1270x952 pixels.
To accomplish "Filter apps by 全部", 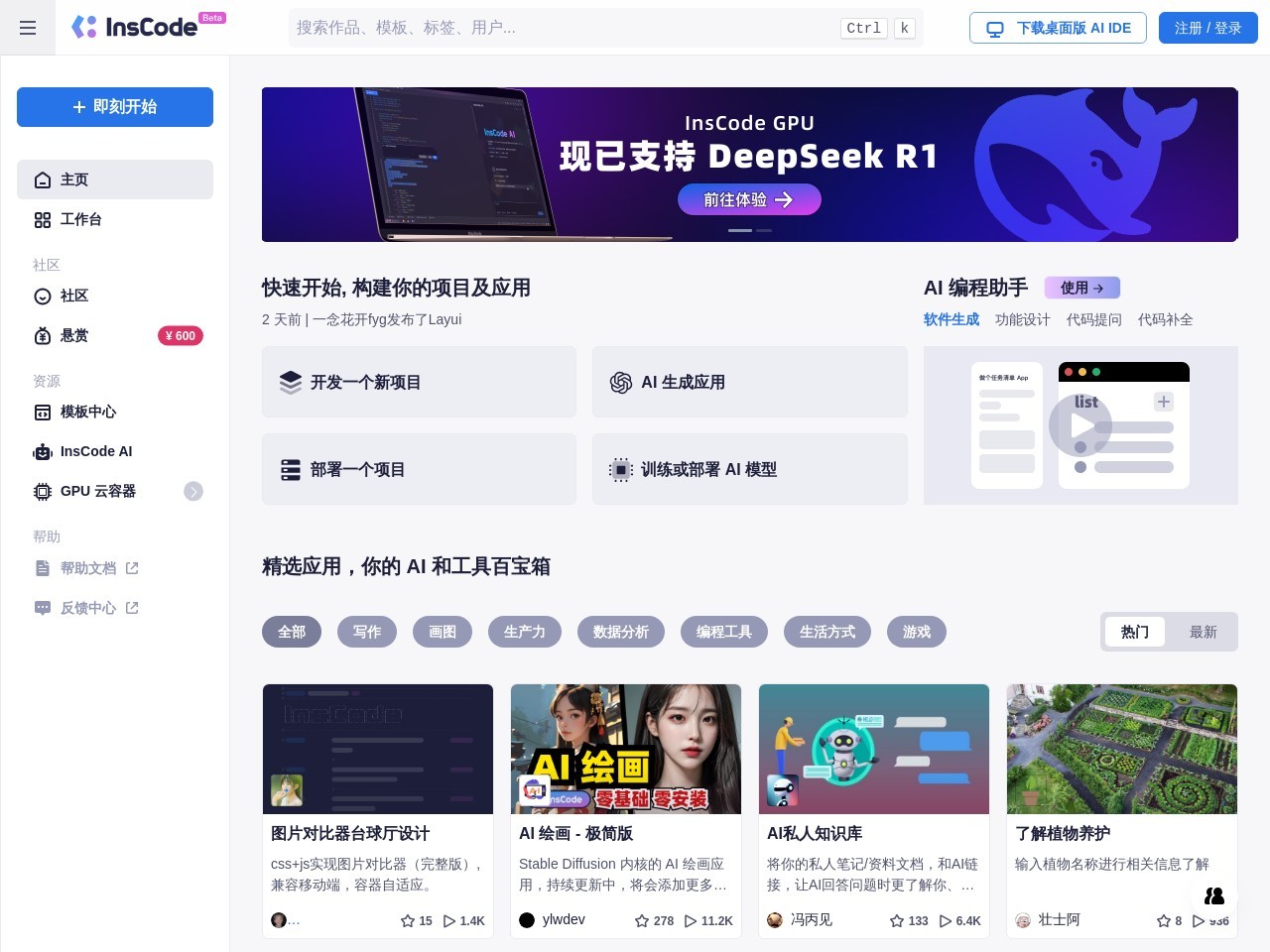I will 292,632.
